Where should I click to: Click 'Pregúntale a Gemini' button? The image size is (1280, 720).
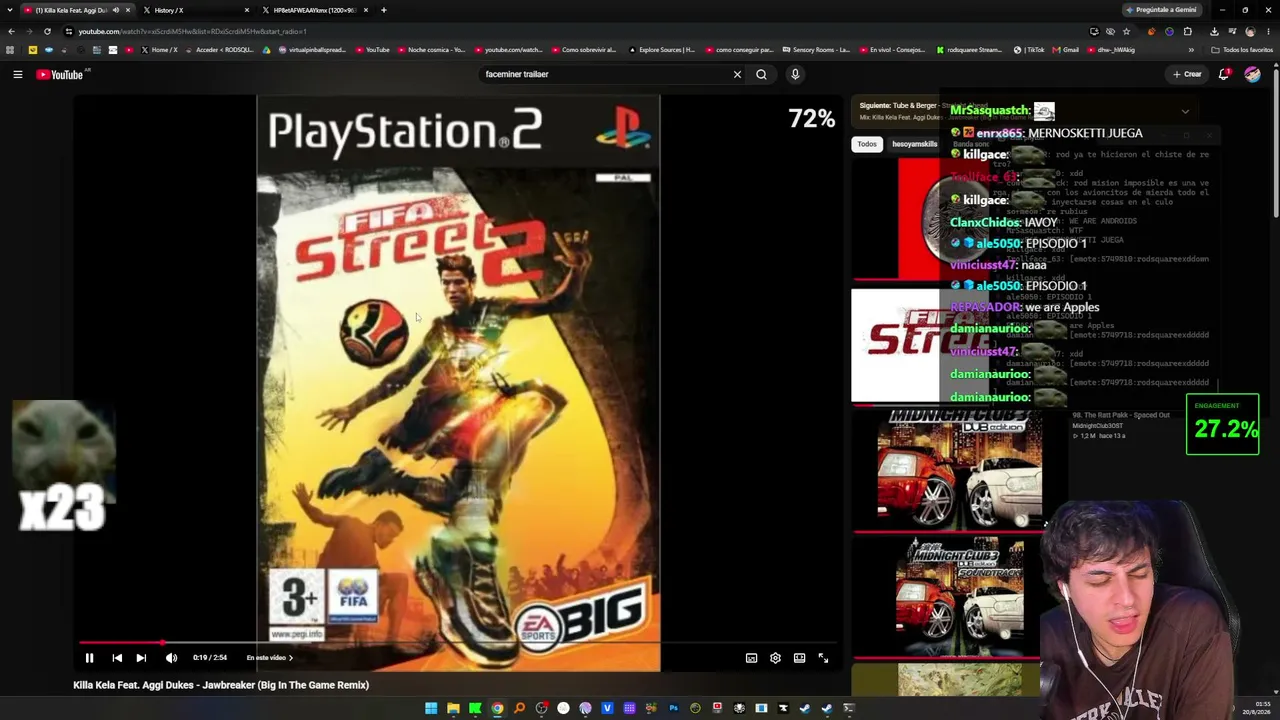(1160, 10)
